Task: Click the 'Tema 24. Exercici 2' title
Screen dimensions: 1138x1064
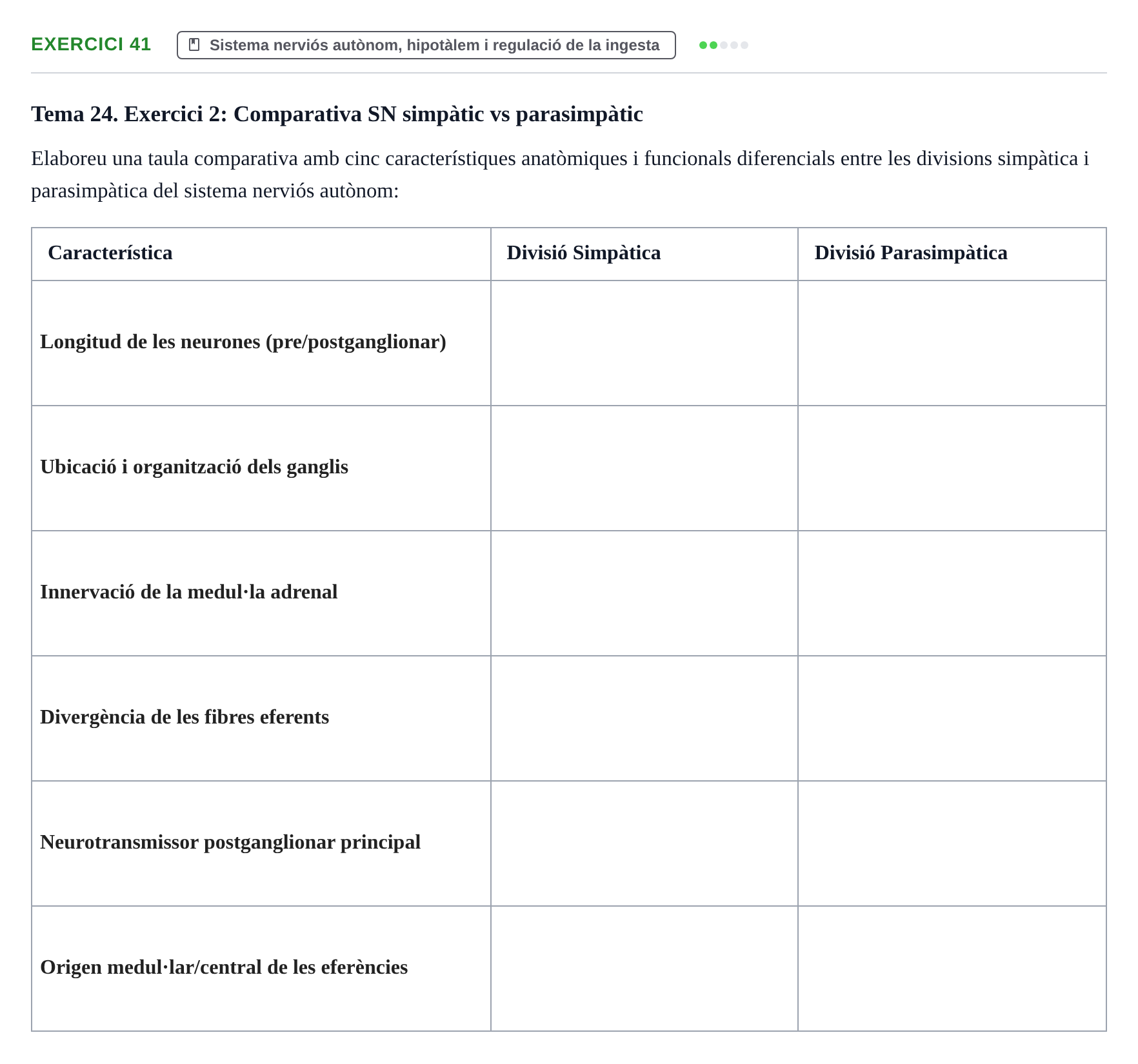Action: coord(337,114)
